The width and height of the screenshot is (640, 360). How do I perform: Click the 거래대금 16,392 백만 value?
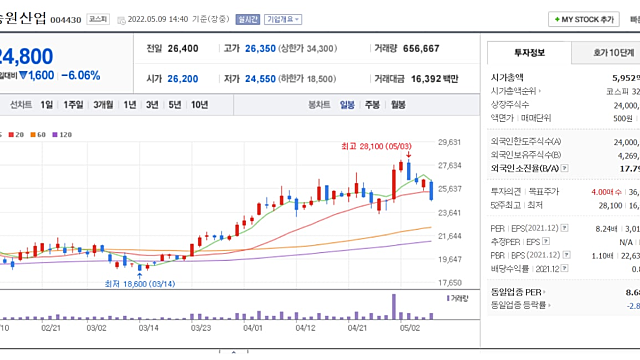point(435,79)
